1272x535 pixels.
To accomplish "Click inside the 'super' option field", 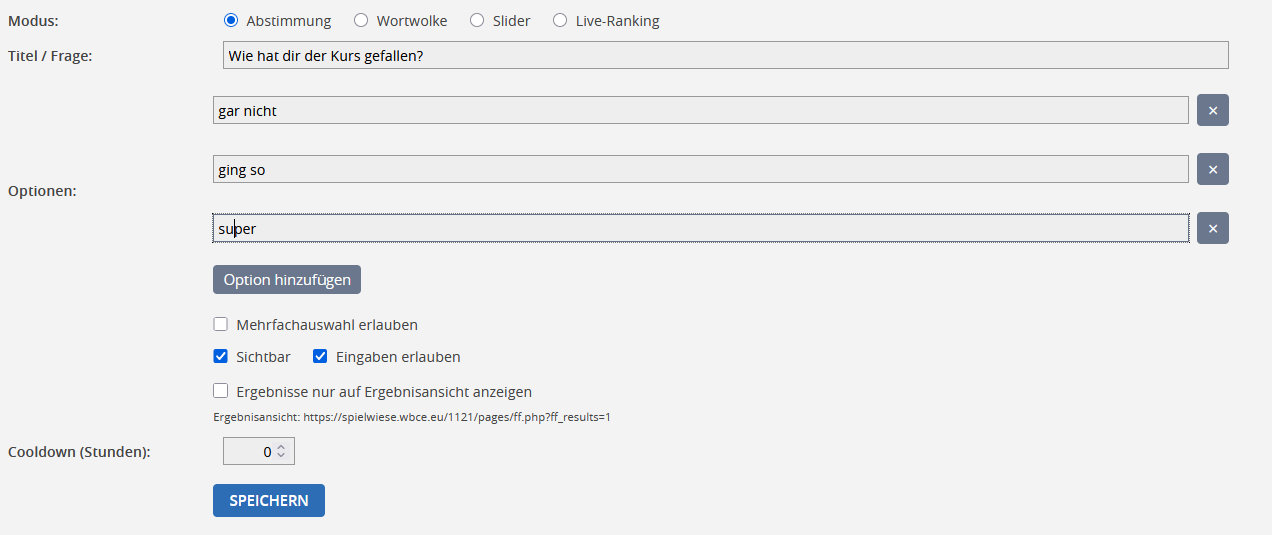I will [700, 229].
